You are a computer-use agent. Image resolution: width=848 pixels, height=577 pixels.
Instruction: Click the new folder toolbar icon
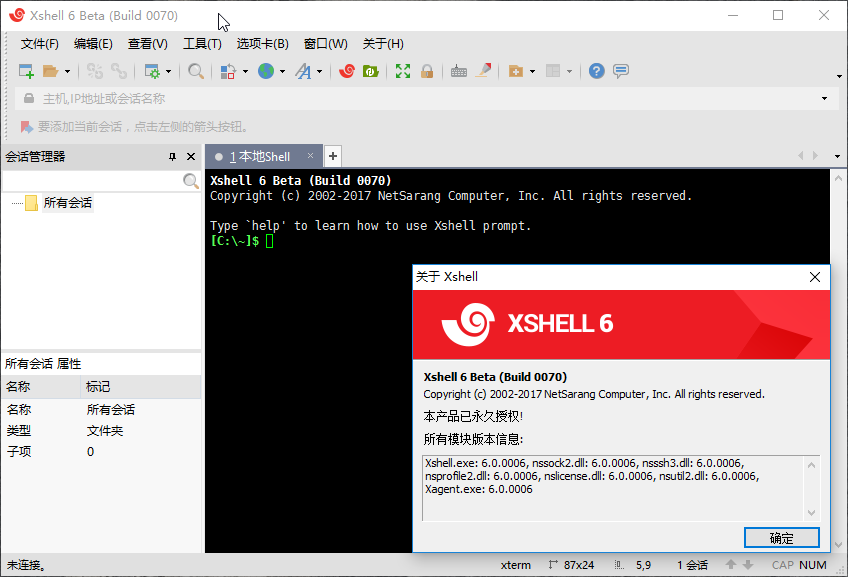point(515,71)
